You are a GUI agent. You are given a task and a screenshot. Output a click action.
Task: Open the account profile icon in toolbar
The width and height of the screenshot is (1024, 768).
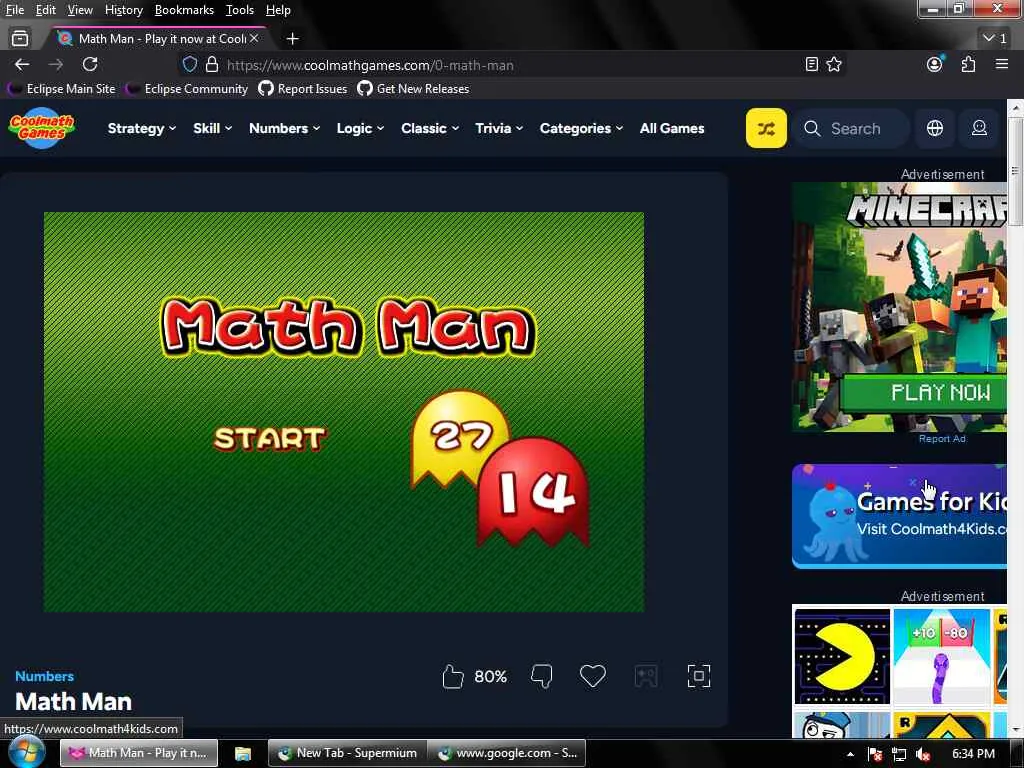(x=935, y=64)
